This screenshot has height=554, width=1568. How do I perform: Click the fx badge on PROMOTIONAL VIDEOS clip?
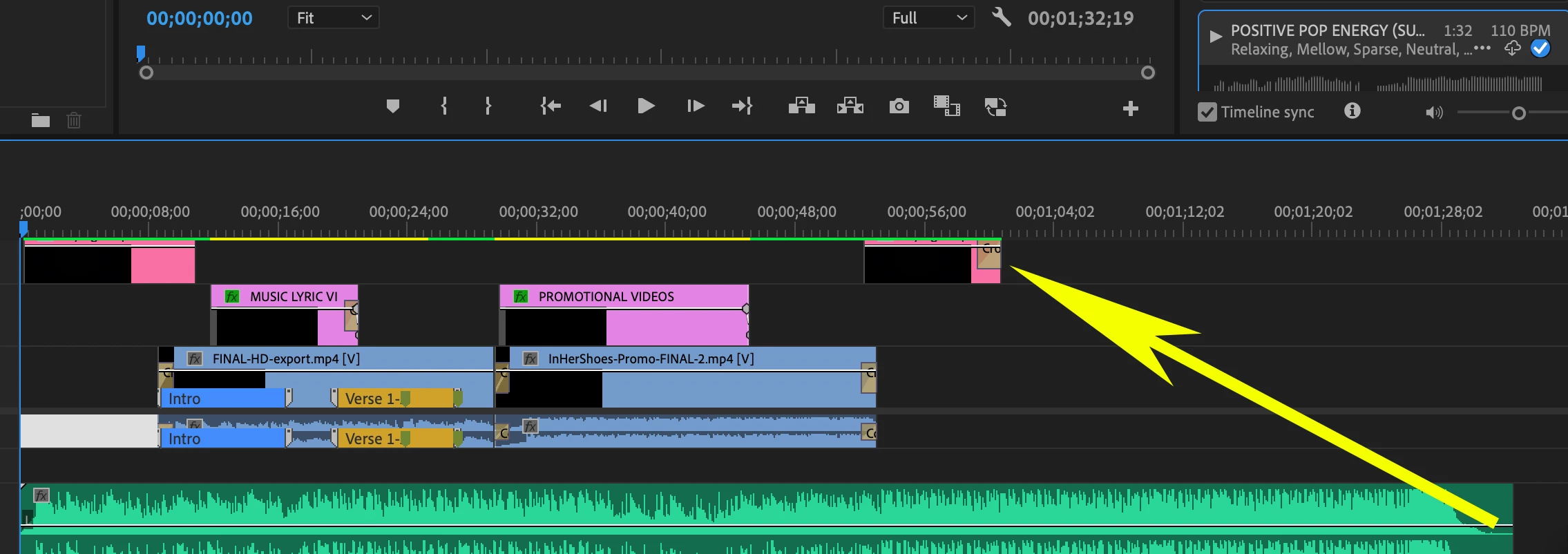pyautogui.click(x=521, y=296)
